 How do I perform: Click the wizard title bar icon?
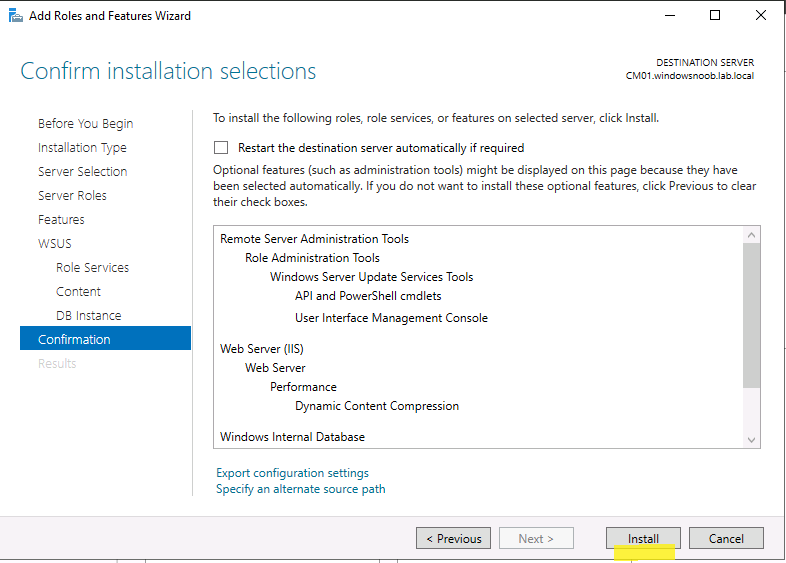(x=16, y=16)
